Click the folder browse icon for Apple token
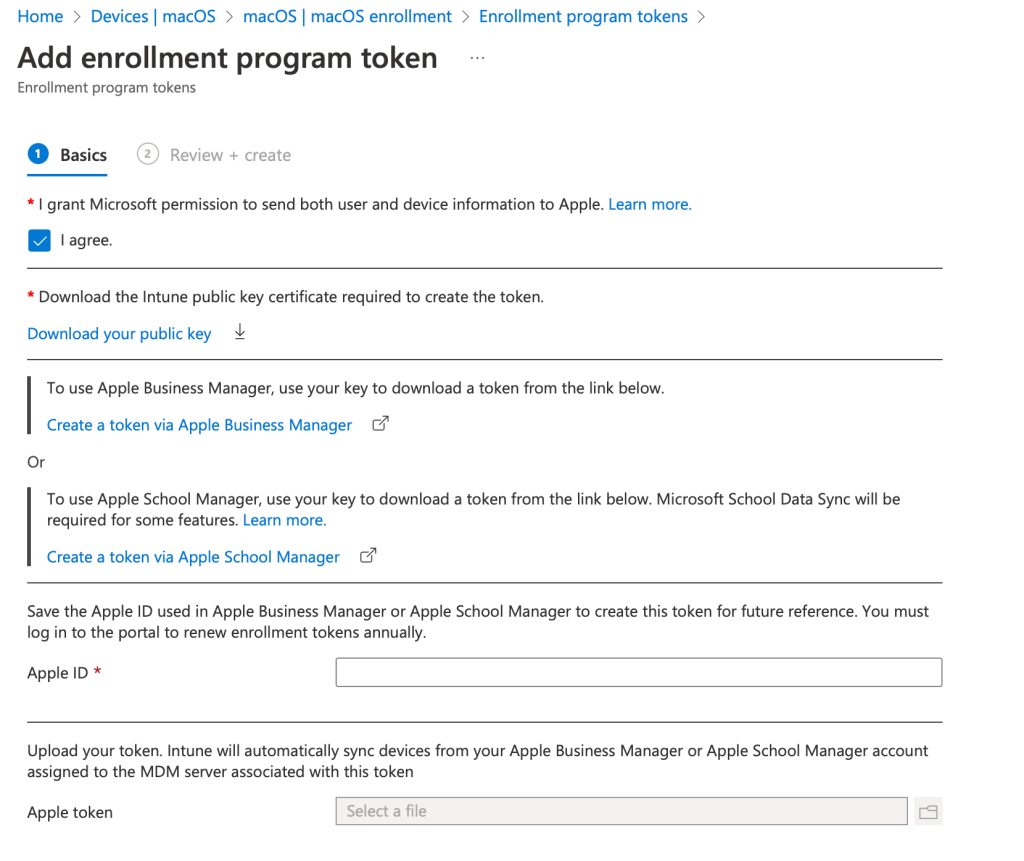1024x861 pixels. click(928, 811)
